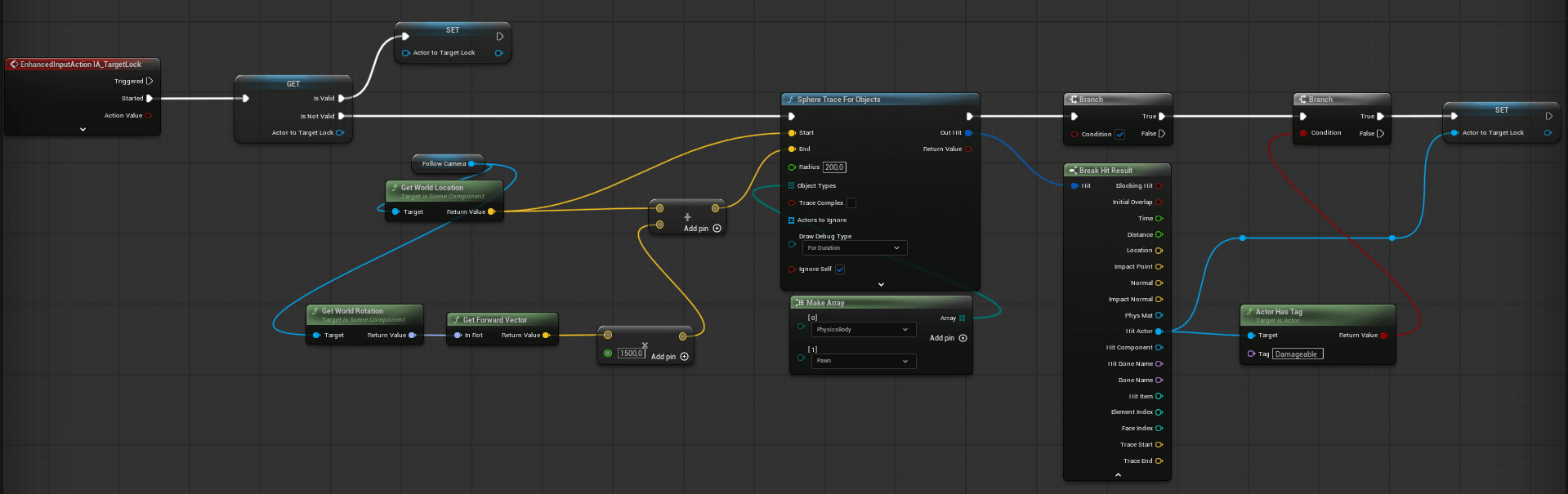Click the Make Array output Array pin

962,318
